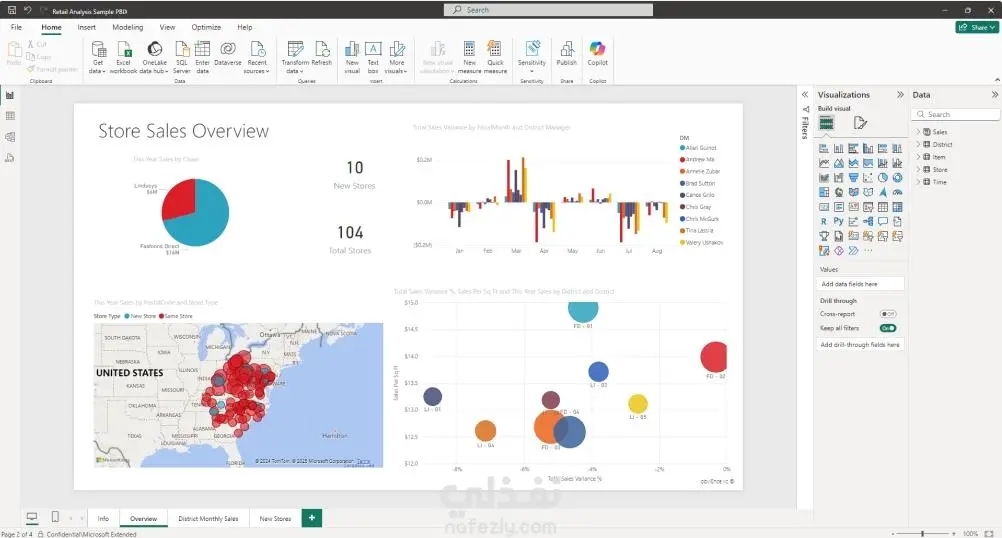Pick the Q&A speech bubble visual
This screenshot has height=538, width=1002.
point(883,221)
